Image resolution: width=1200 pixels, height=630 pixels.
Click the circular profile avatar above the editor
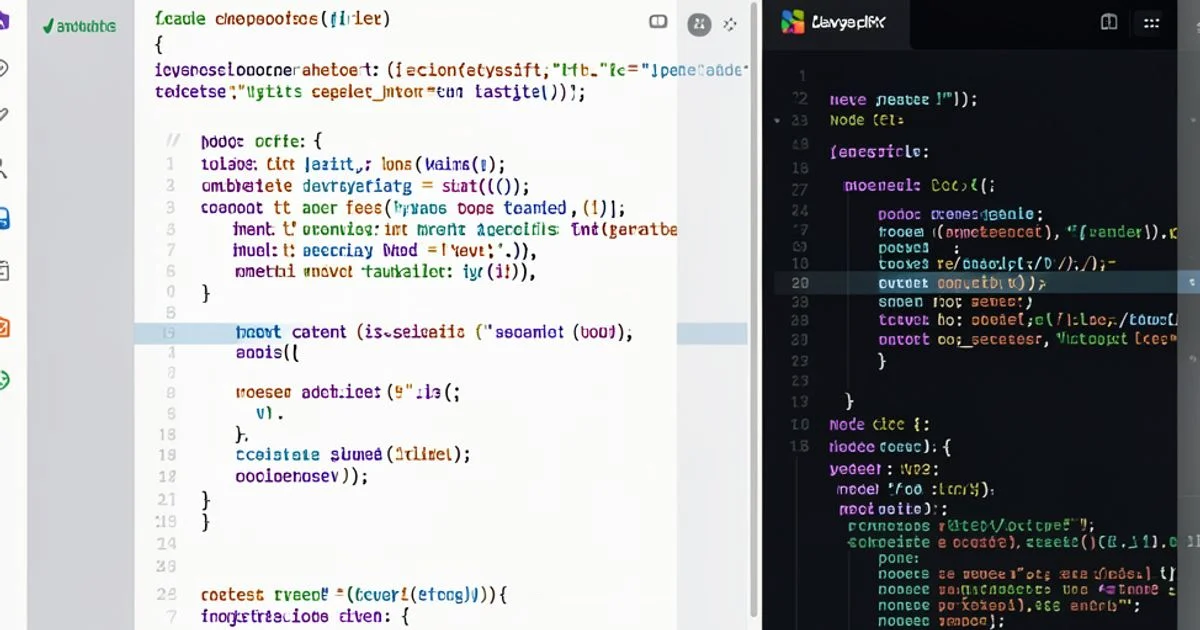point(697,24)
